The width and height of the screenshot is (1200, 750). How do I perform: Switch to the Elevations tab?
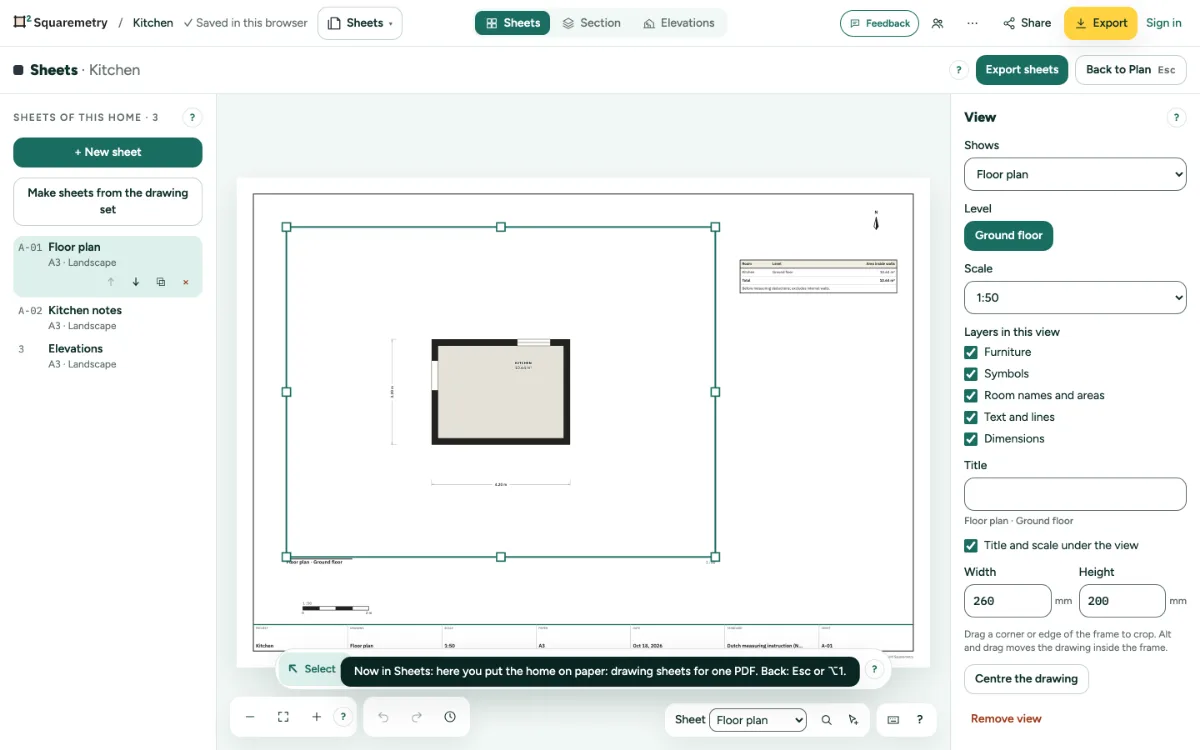678,23
